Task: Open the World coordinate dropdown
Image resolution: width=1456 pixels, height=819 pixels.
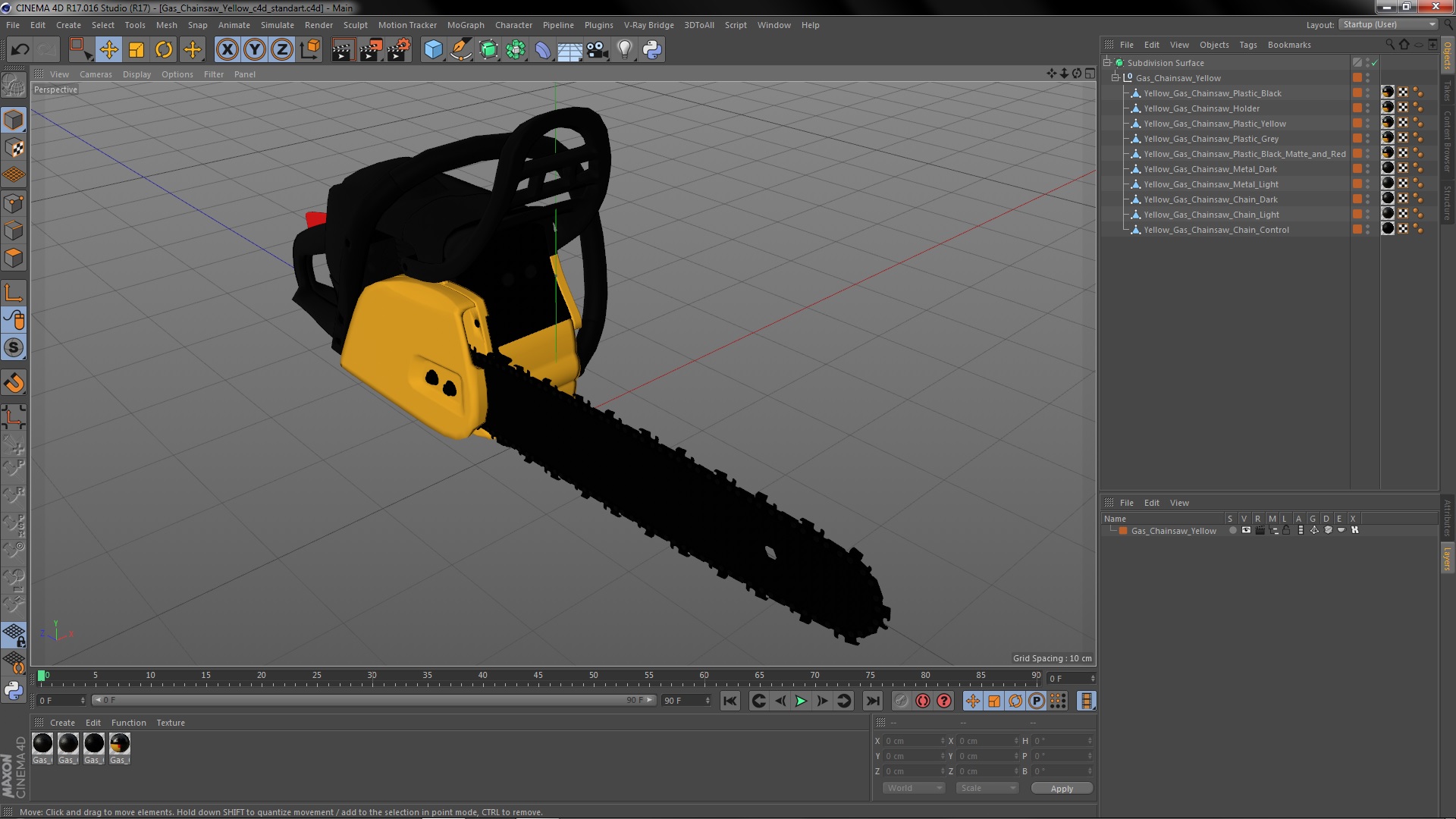Action: [914, 788]
